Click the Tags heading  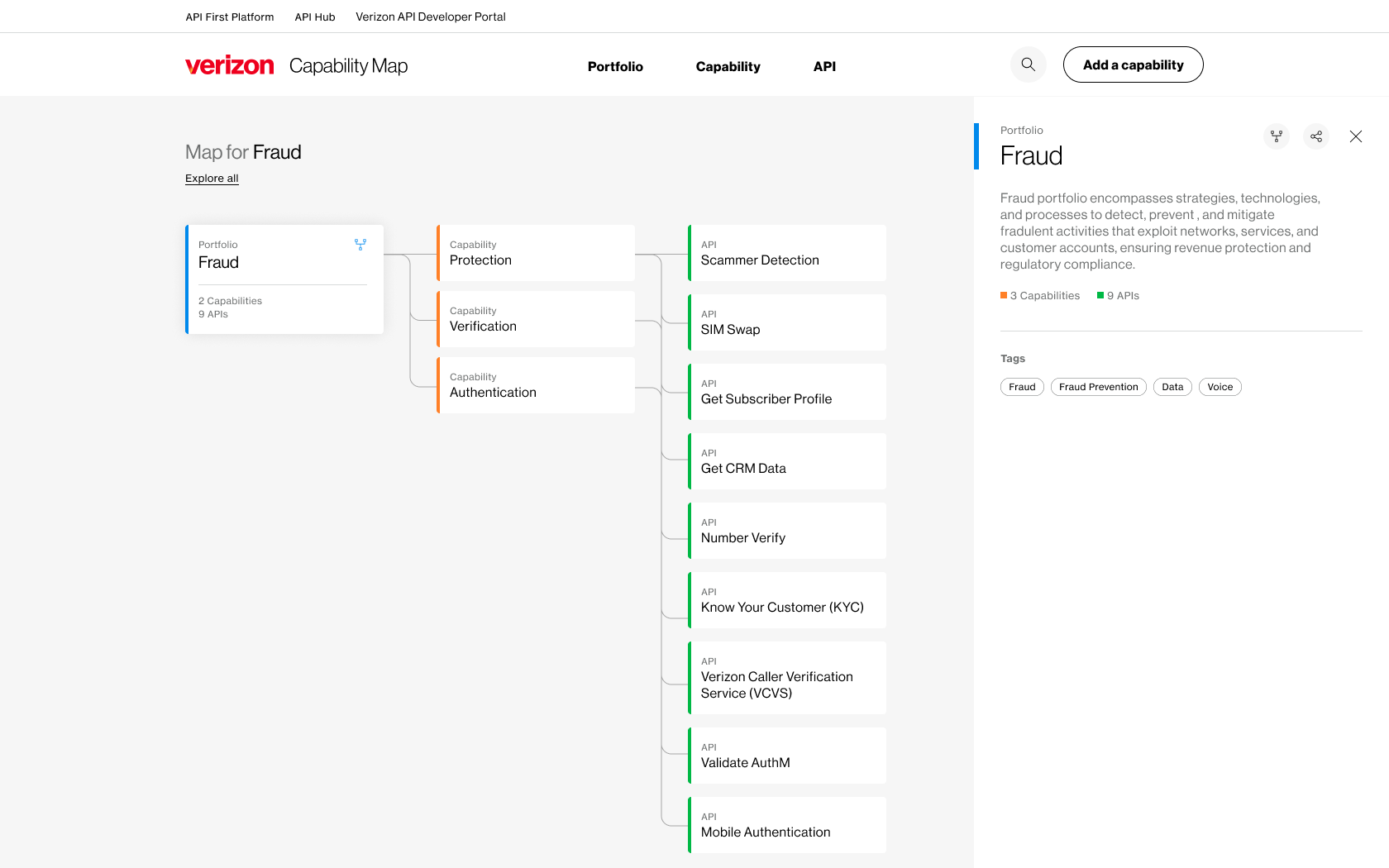(x=1013, y=359)
